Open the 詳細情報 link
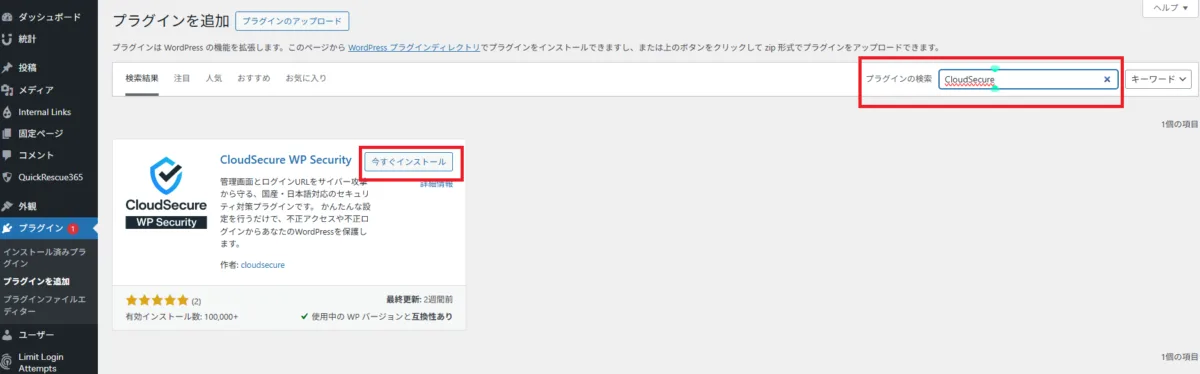Image resolution: width=1200 pixels, height=374 pixels. point(436,184)
